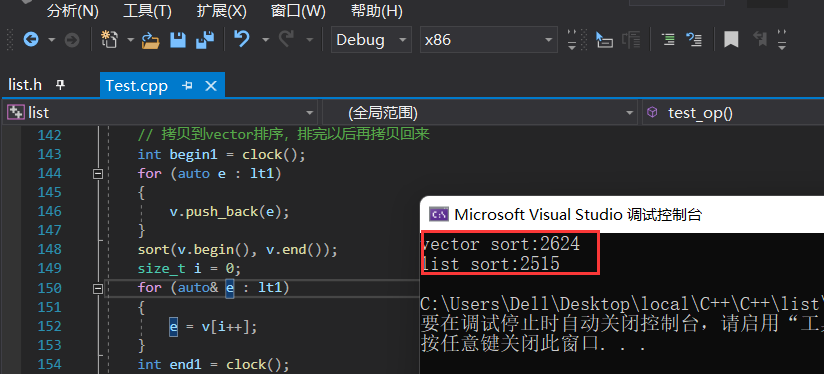
Task: Open toolbar overflow options after x86 dropdown
Action: (x=572, y=40)
